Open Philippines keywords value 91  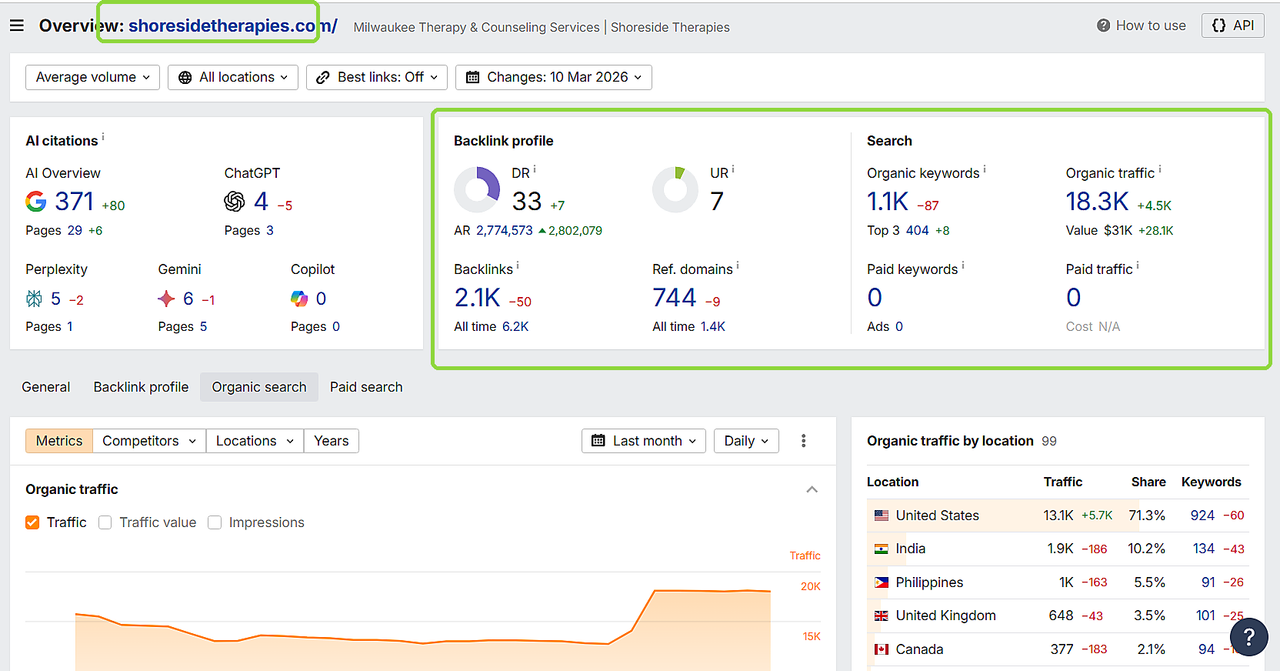pos(1208,583)
